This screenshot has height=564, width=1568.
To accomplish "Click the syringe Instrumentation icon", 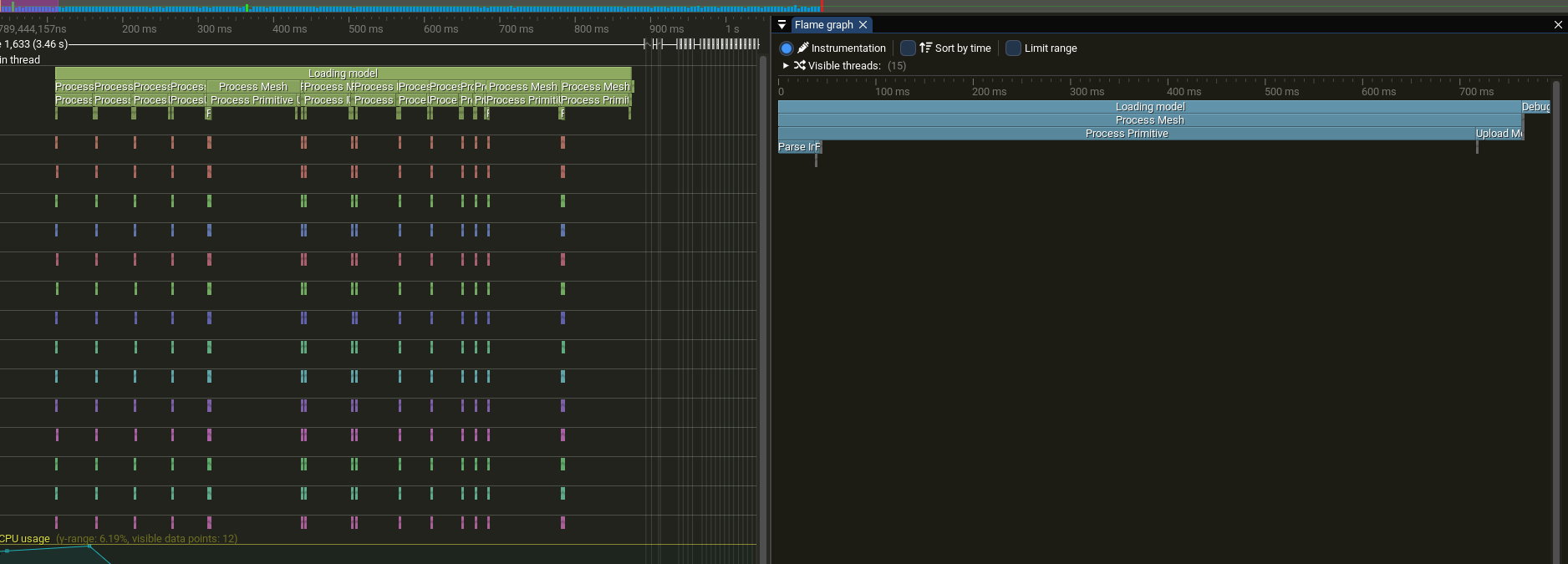I will [803, 48].
